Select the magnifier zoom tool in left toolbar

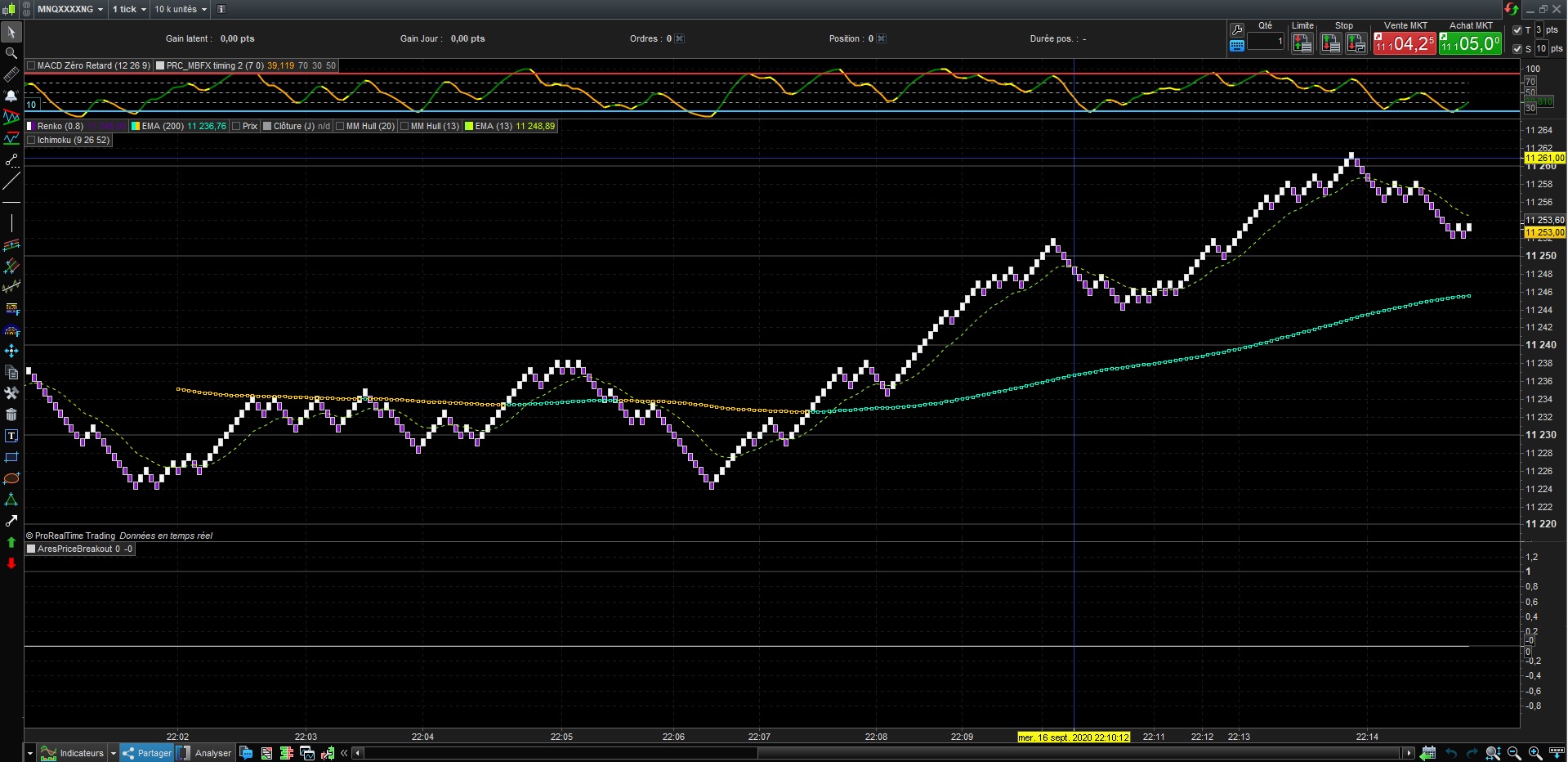(x=11, y=53)
